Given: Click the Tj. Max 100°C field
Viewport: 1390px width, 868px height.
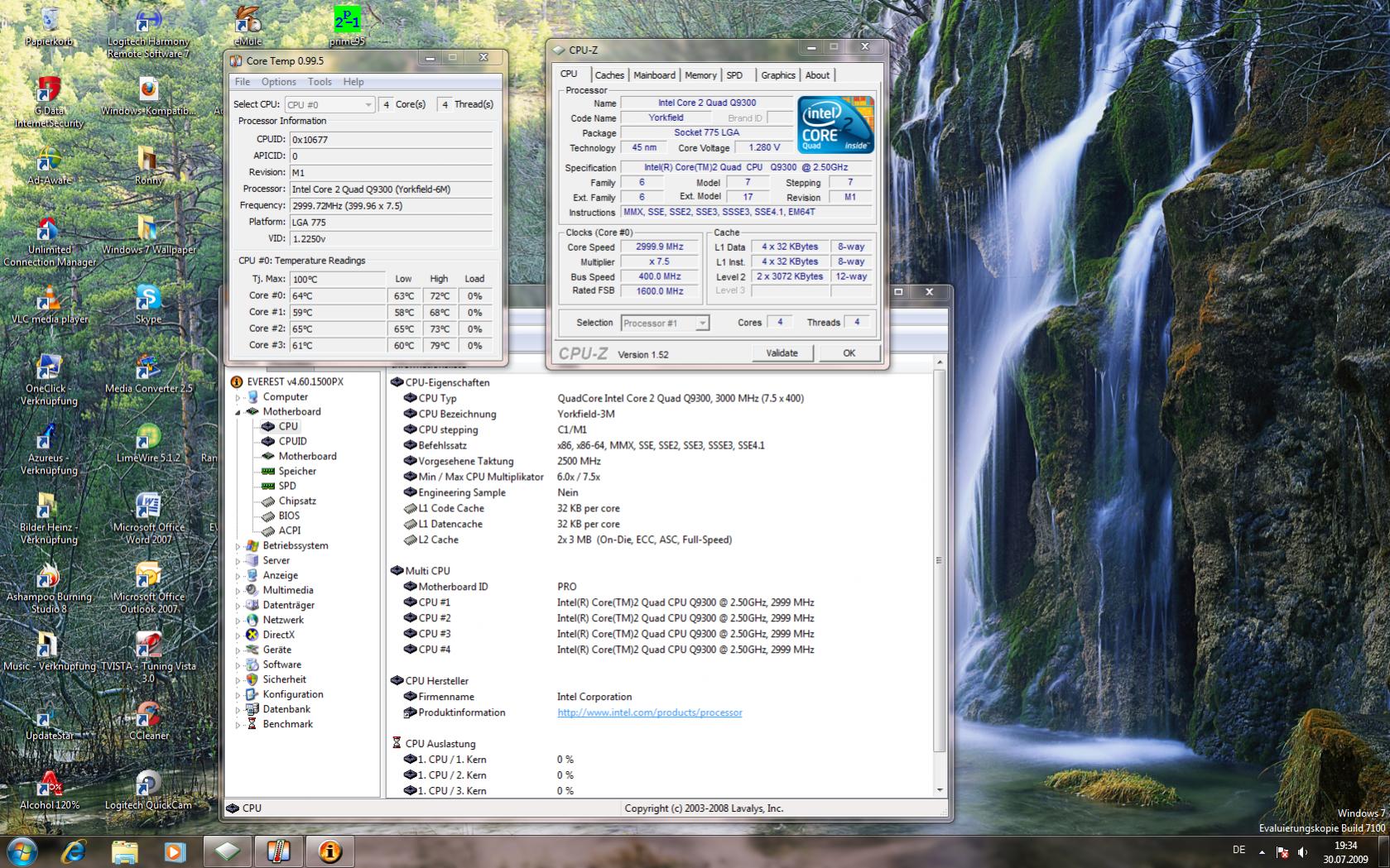Looking at the screenshot, I should click(x=337, y=280).
